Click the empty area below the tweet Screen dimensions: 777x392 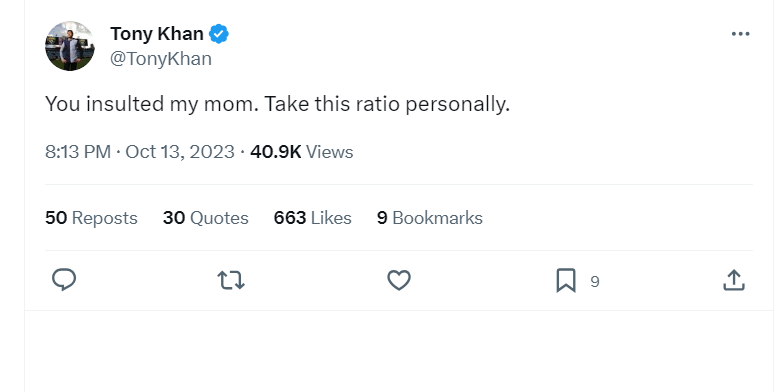coord(399,351)
